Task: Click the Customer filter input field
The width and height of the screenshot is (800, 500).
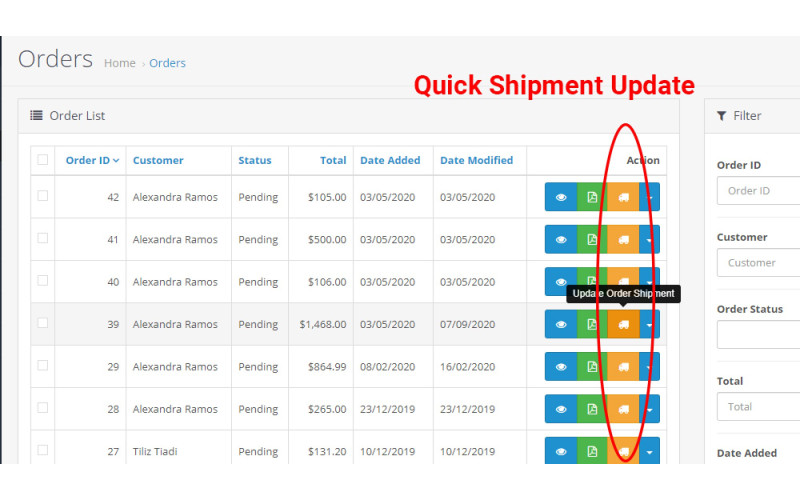Action: coord(760,263)
